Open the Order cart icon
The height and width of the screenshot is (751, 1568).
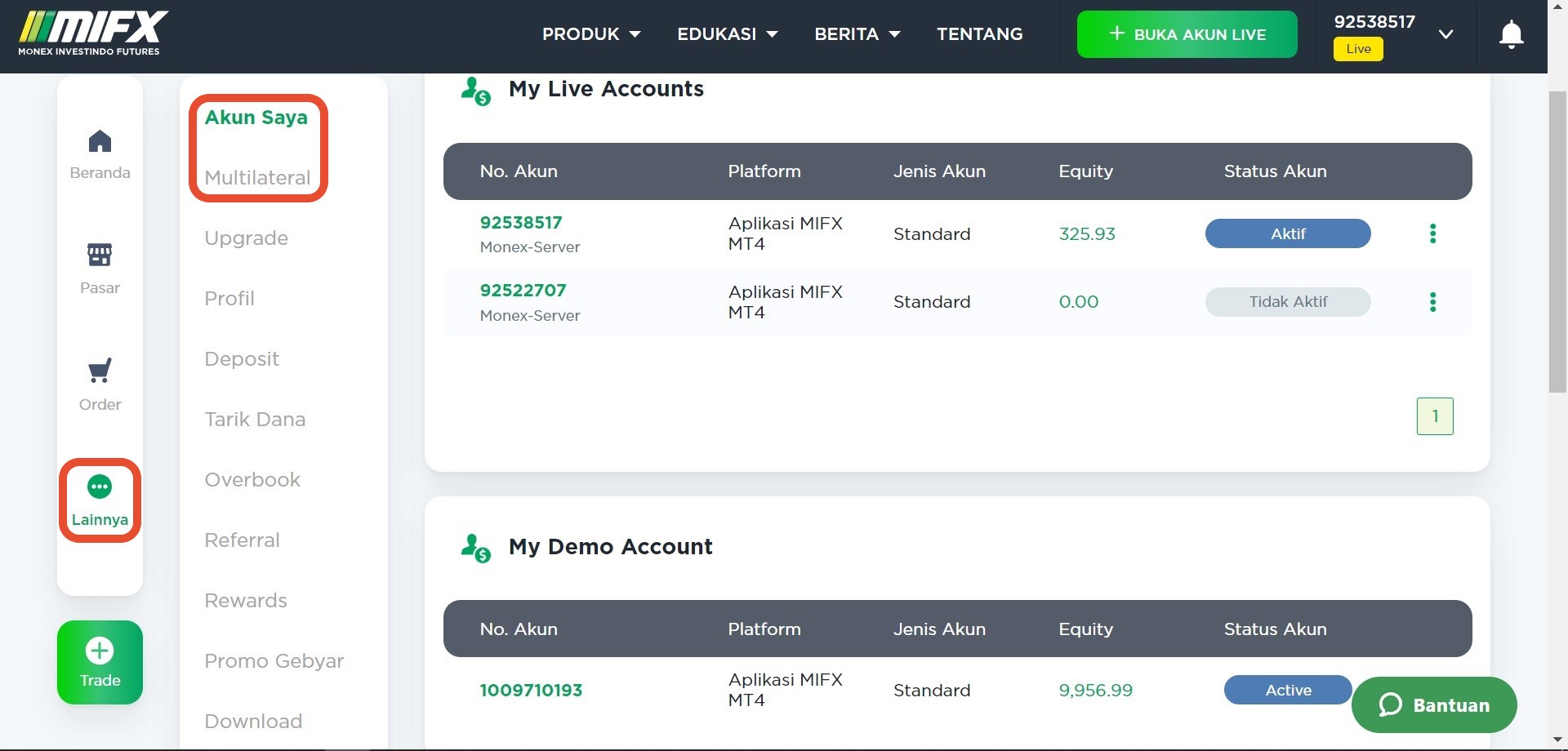pos(100,371)
